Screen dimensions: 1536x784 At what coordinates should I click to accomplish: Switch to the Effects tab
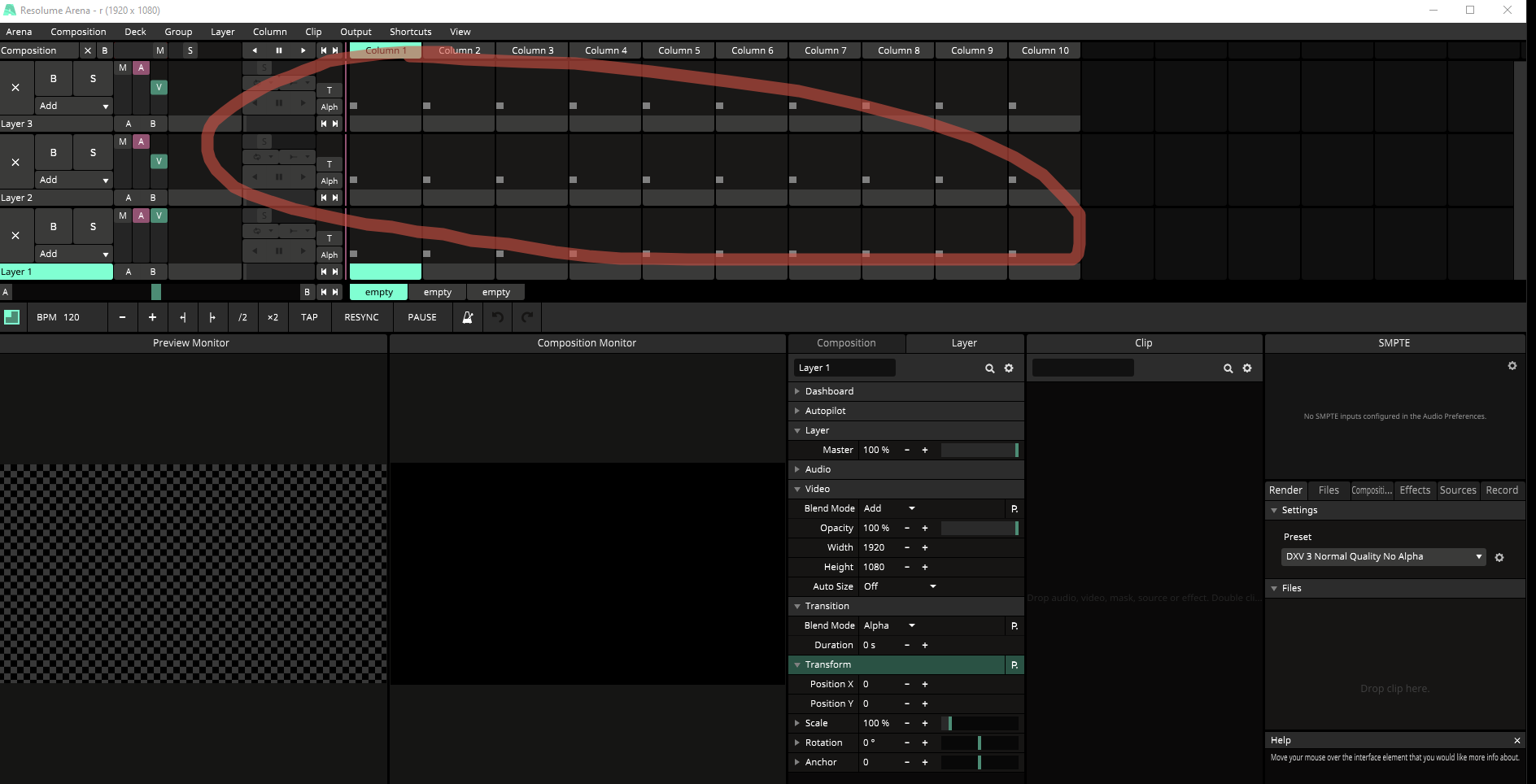click(x=1414, y=490)
